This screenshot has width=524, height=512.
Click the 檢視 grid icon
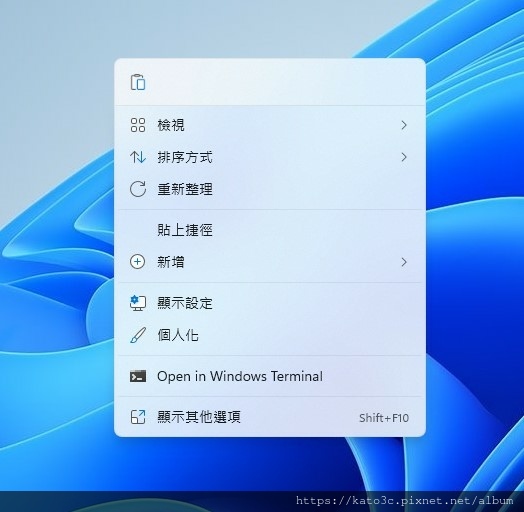pos(138,125)
